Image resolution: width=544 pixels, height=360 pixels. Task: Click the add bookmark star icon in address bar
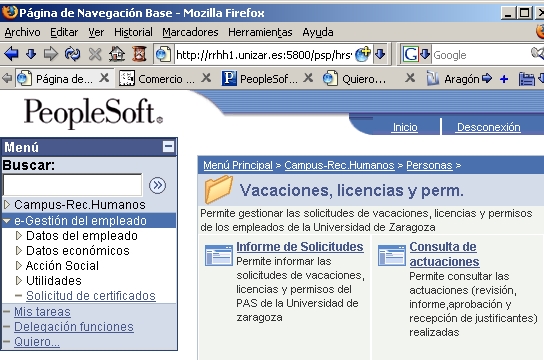363,54
